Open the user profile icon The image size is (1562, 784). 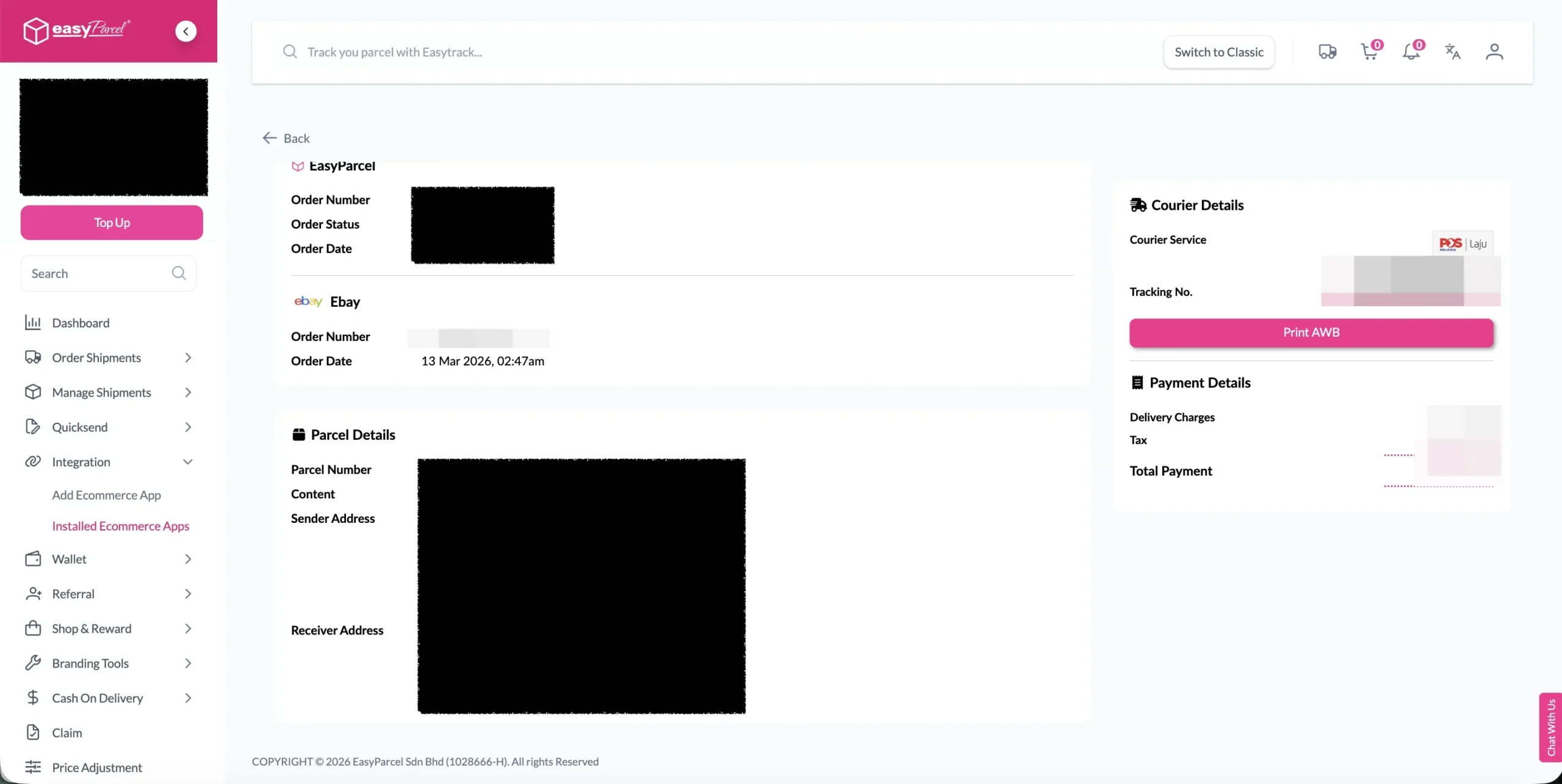(1494, 52)
